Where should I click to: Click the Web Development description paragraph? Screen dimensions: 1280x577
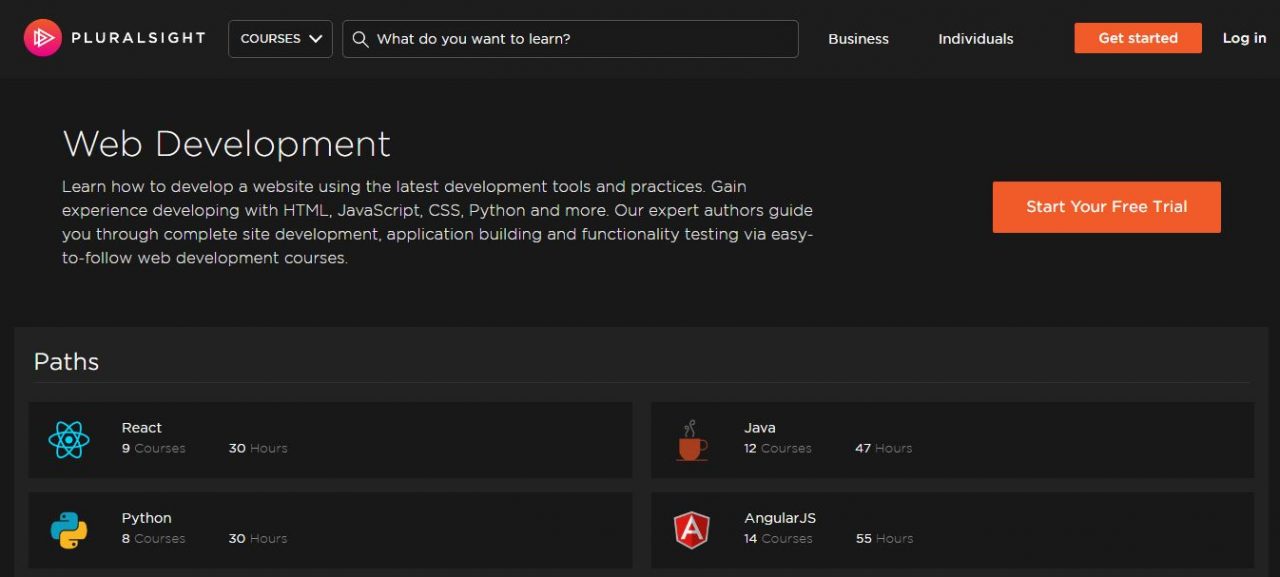[x=438, y=222]
